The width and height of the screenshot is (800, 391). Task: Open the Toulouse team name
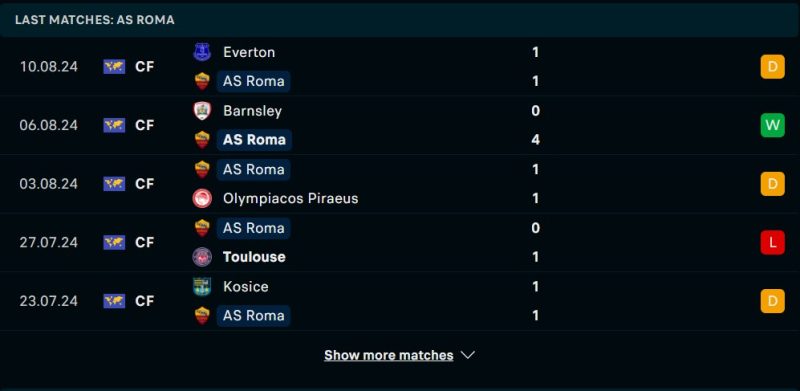254,257
